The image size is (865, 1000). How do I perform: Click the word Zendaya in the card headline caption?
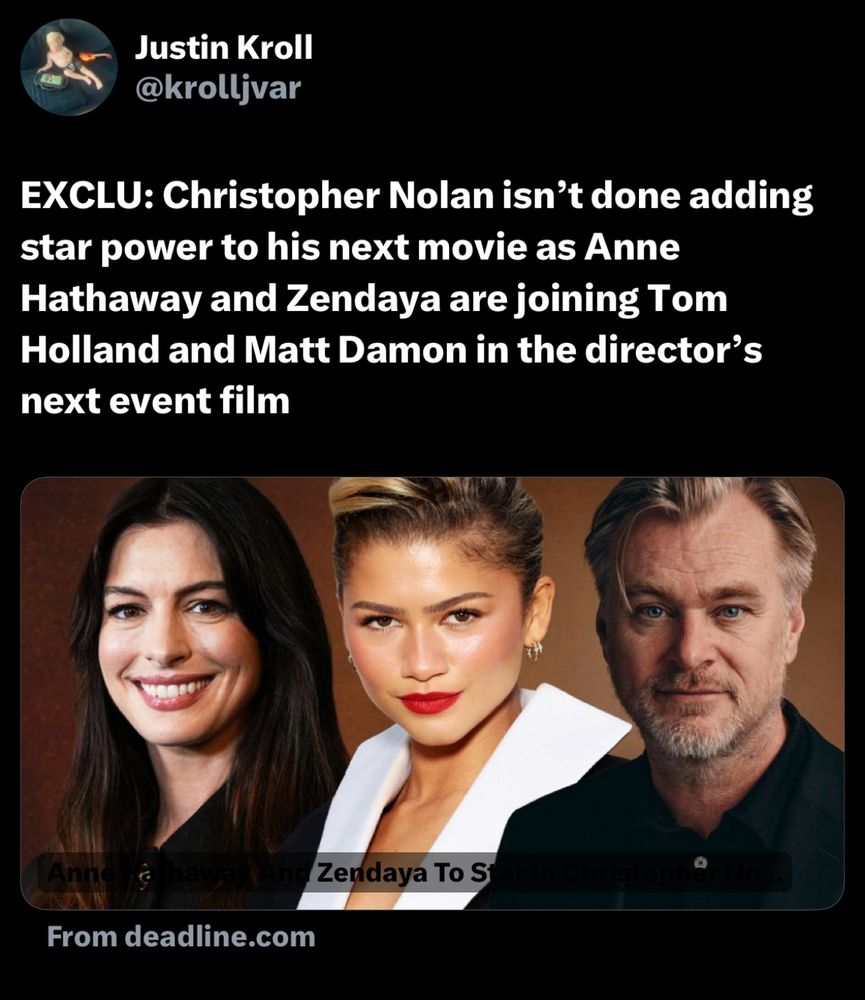[371, 873]
